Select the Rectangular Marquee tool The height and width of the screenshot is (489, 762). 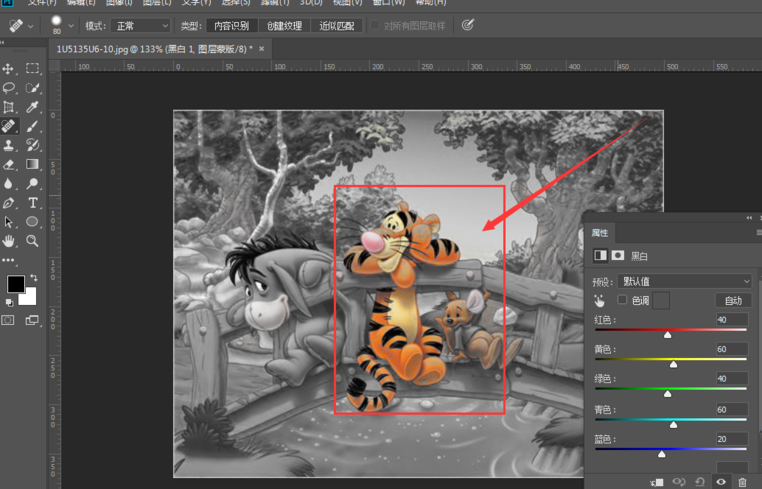[x=32, y=69]
